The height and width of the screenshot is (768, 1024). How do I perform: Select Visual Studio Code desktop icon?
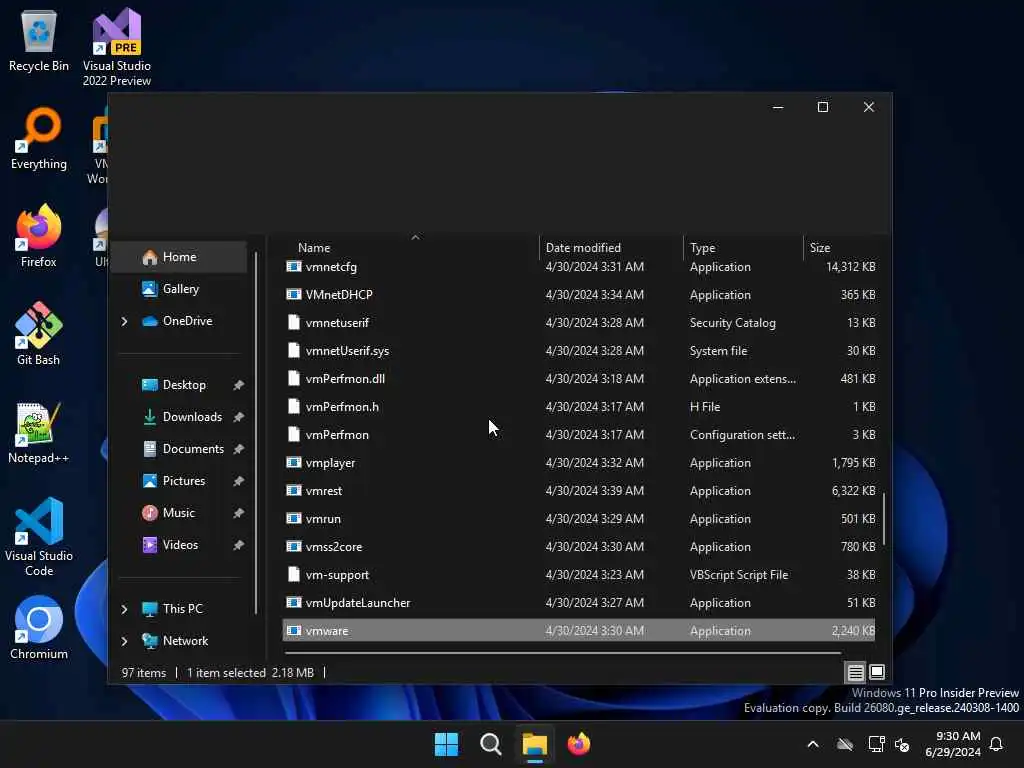click(x=39, y=537)
